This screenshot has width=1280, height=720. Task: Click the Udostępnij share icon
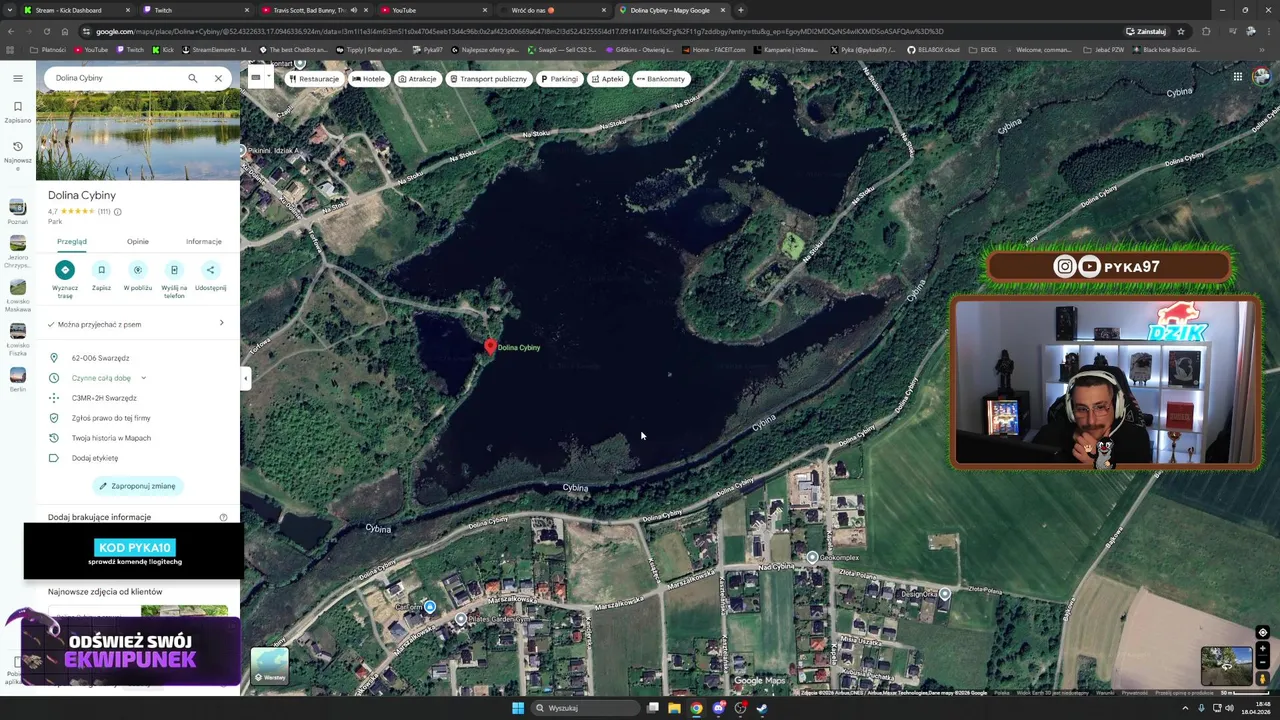pos(210,270)
